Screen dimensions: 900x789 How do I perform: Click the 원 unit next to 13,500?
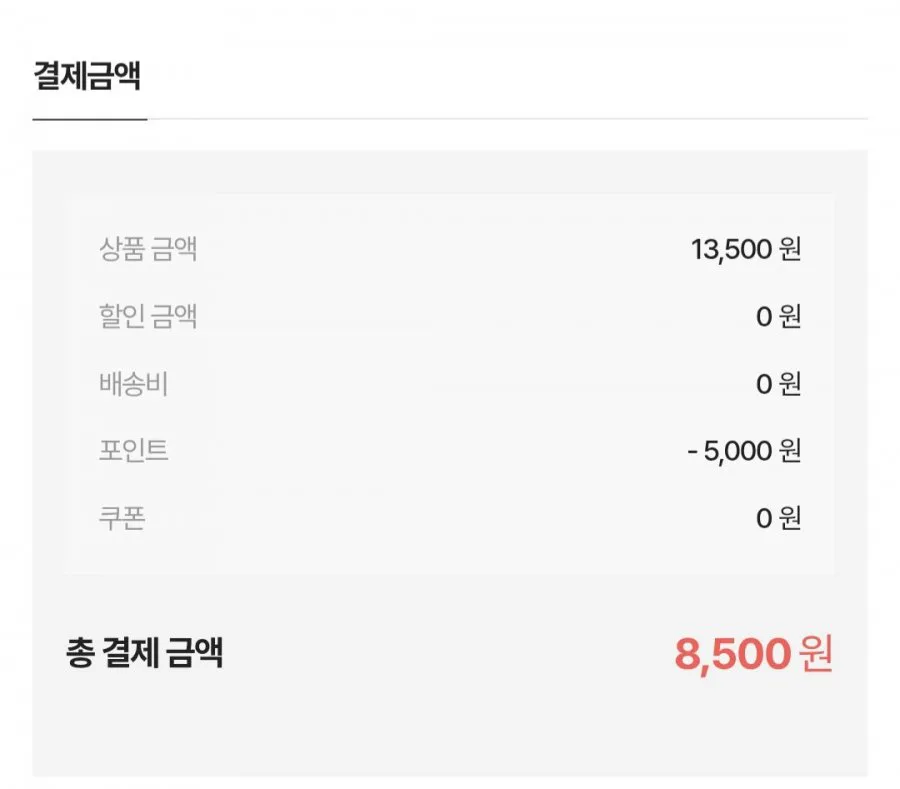pos(790,249)
